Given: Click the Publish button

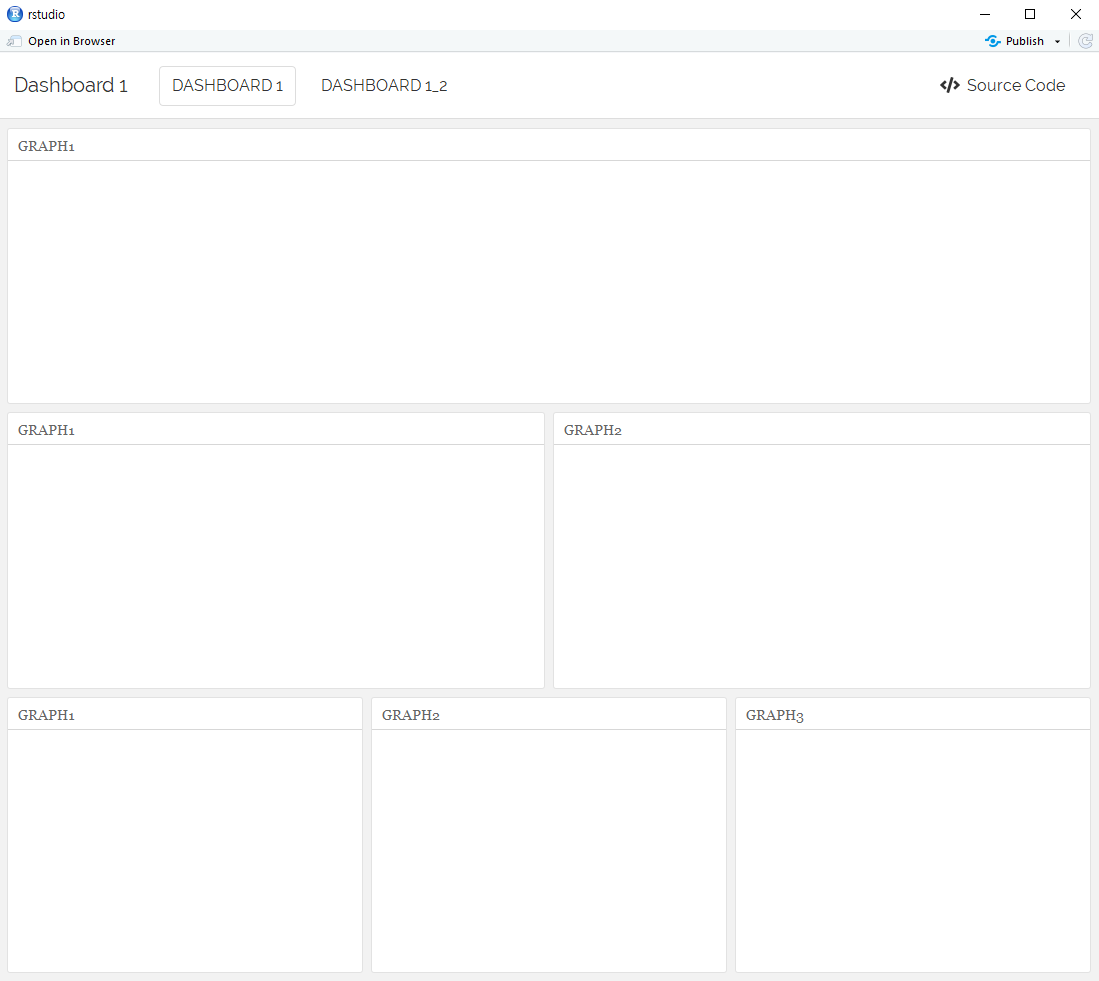Looking at the screenshot, I should 1023,41.
